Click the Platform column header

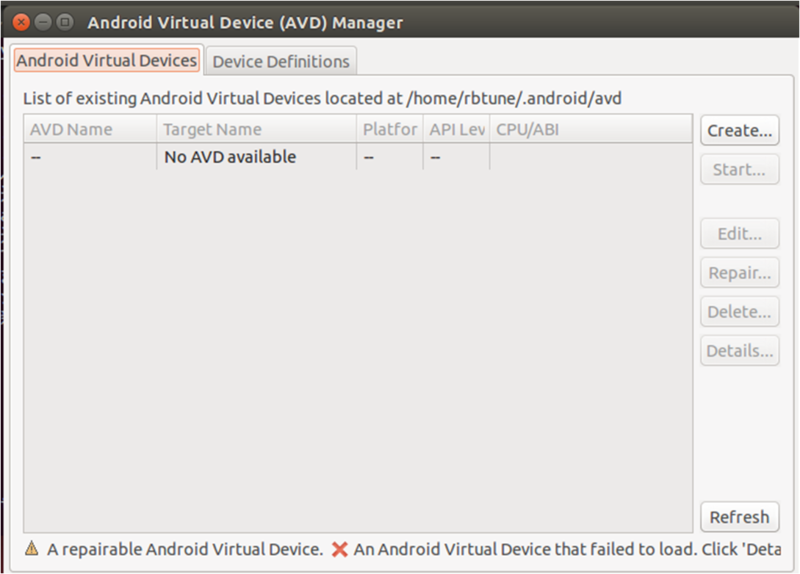pyautogui.click(x=390, y=129)
